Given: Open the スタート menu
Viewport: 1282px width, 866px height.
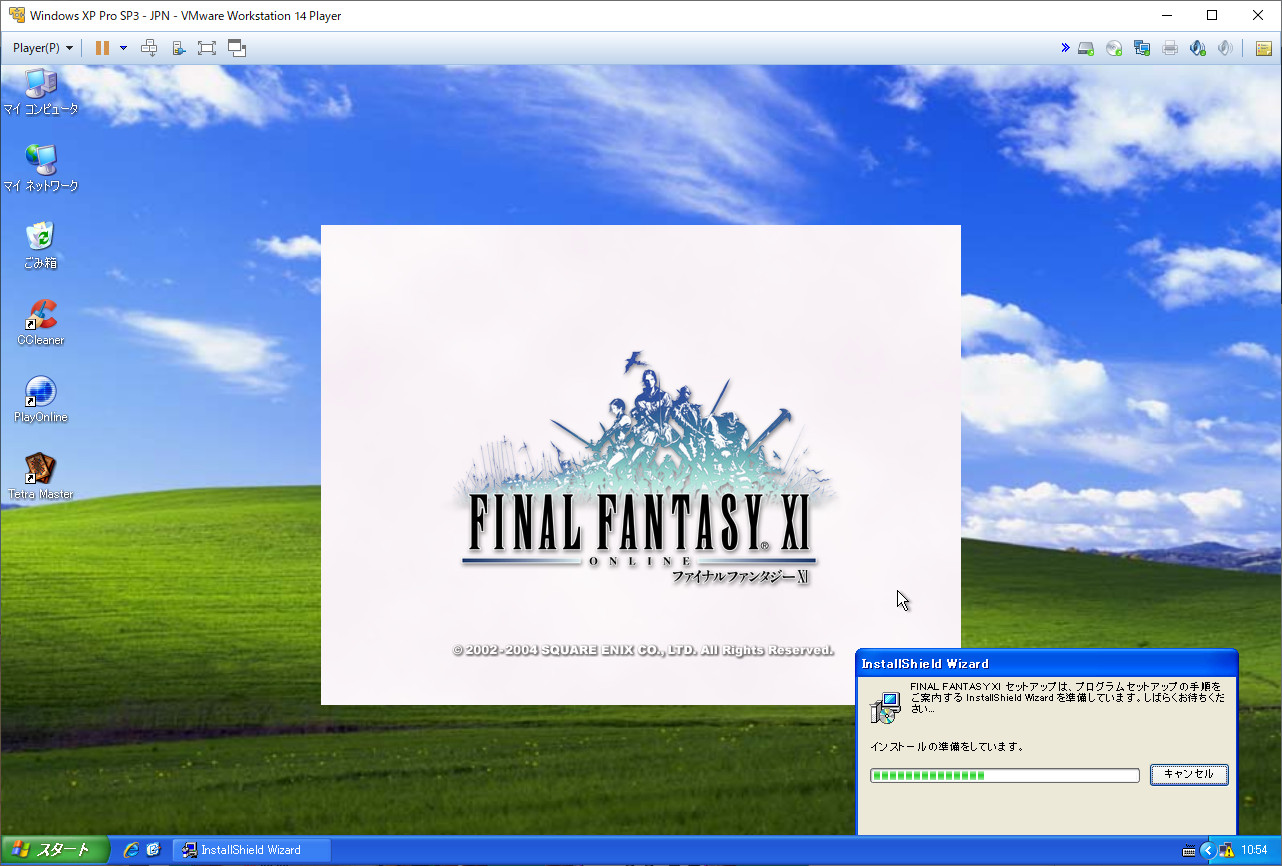Looking at the screenshot, I should (x=55, y=850).
